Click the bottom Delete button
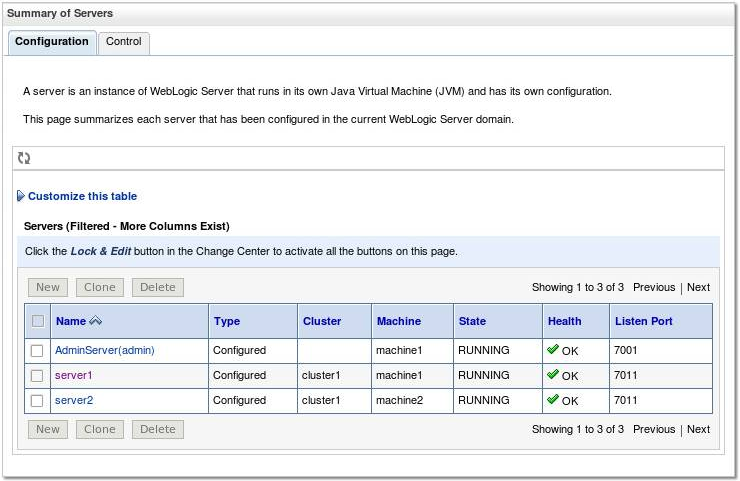Screen dimensions: 740x481 [158, 429]
